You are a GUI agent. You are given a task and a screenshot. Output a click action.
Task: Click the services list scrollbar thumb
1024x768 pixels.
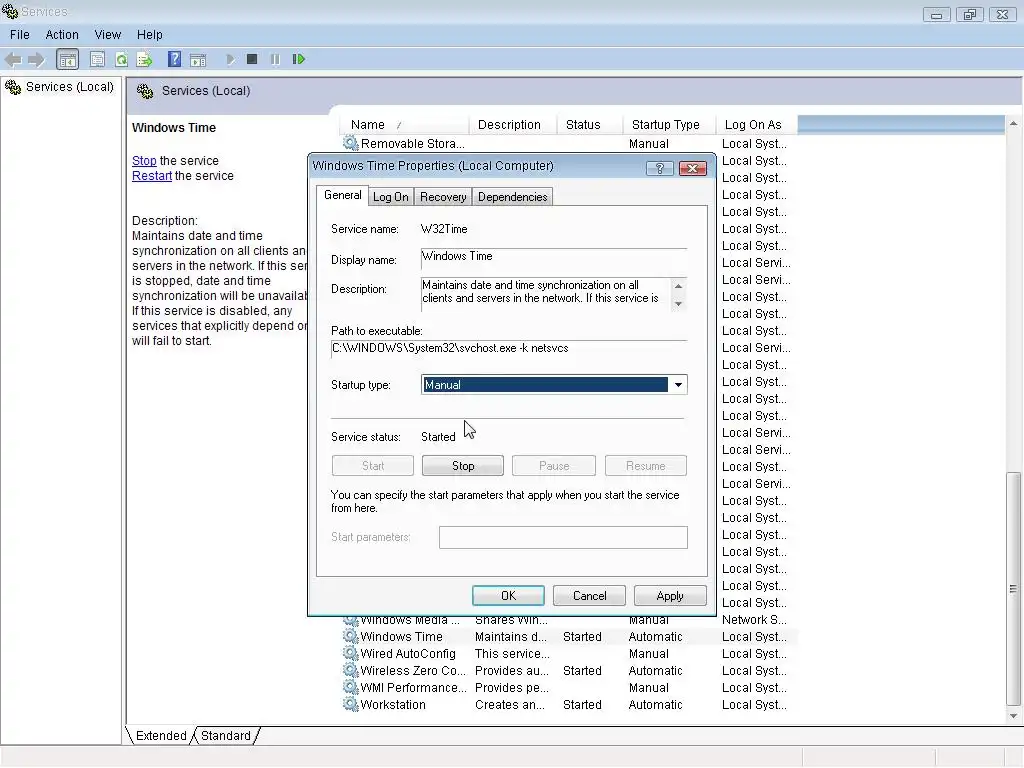[x=1013, y=588]
